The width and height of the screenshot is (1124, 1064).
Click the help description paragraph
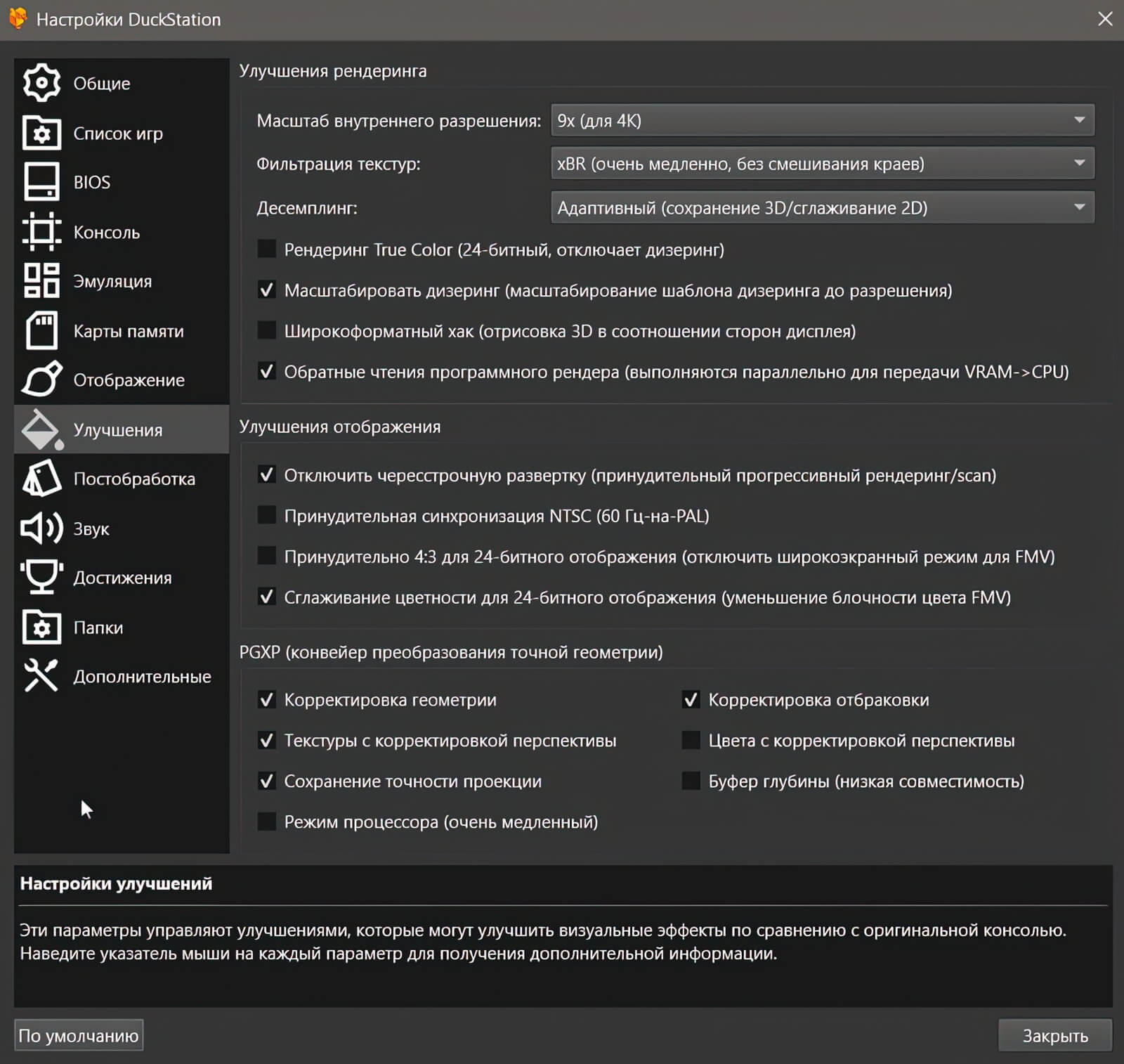pyautogui.click(x=543, y=942)
